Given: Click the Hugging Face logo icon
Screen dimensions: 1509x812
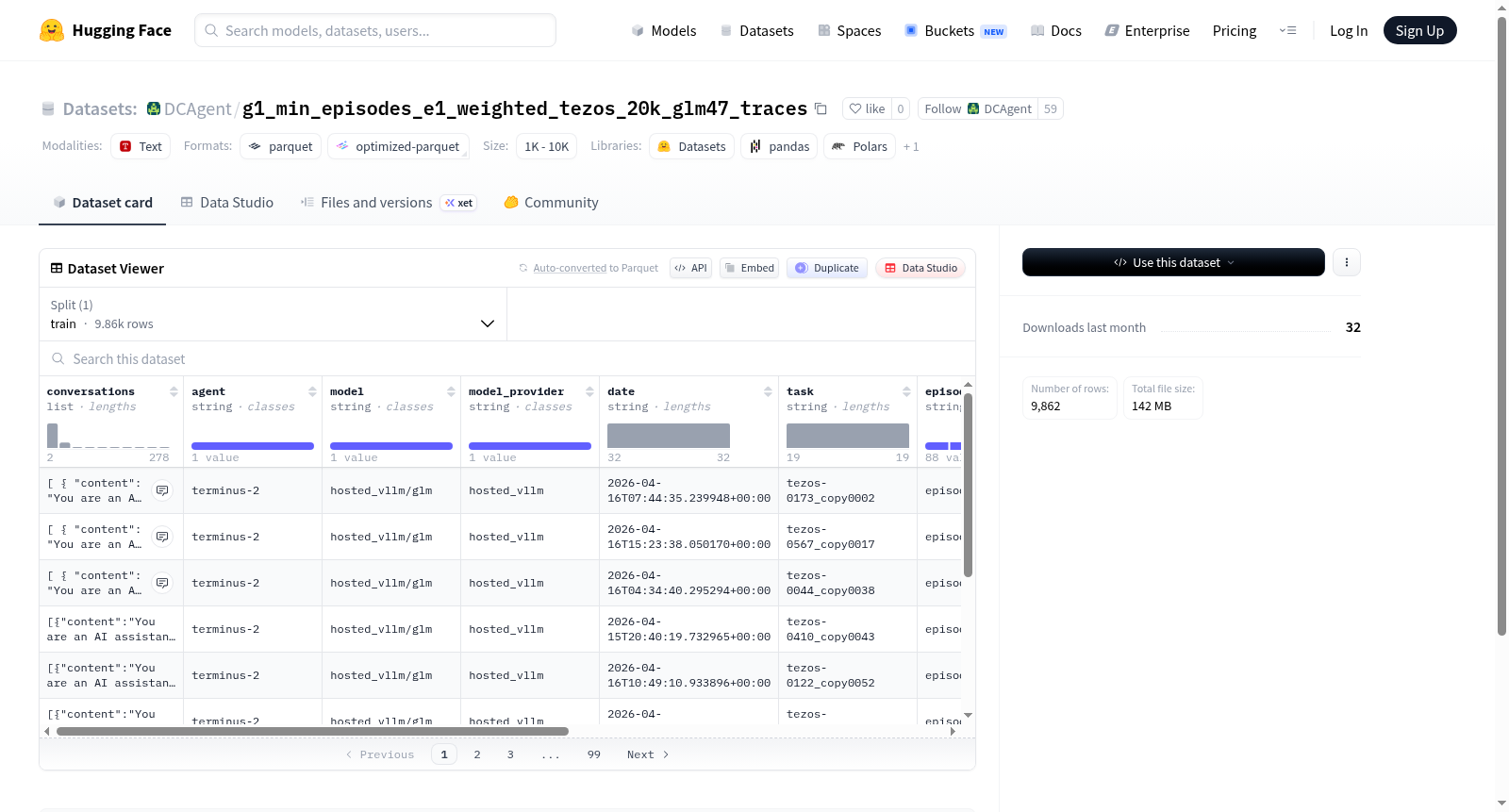Looking at the screenshot, I should 52,30.
